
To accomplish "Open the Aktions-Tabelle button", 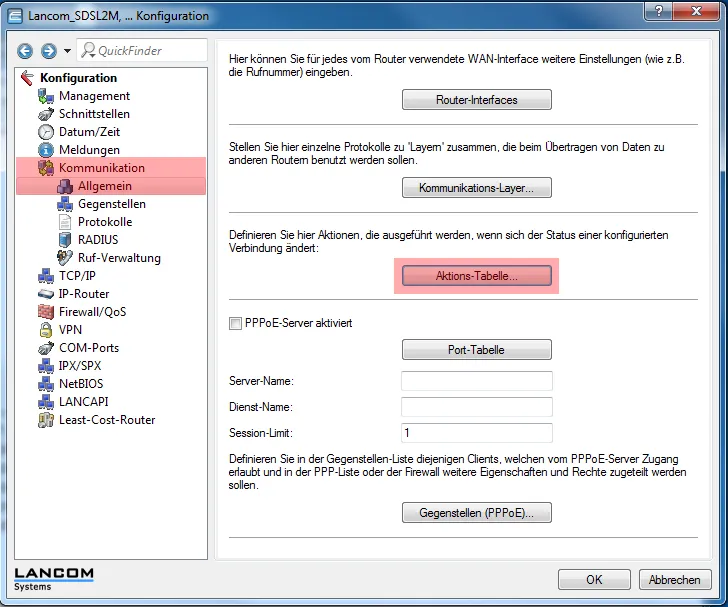I will click(476, 276).
